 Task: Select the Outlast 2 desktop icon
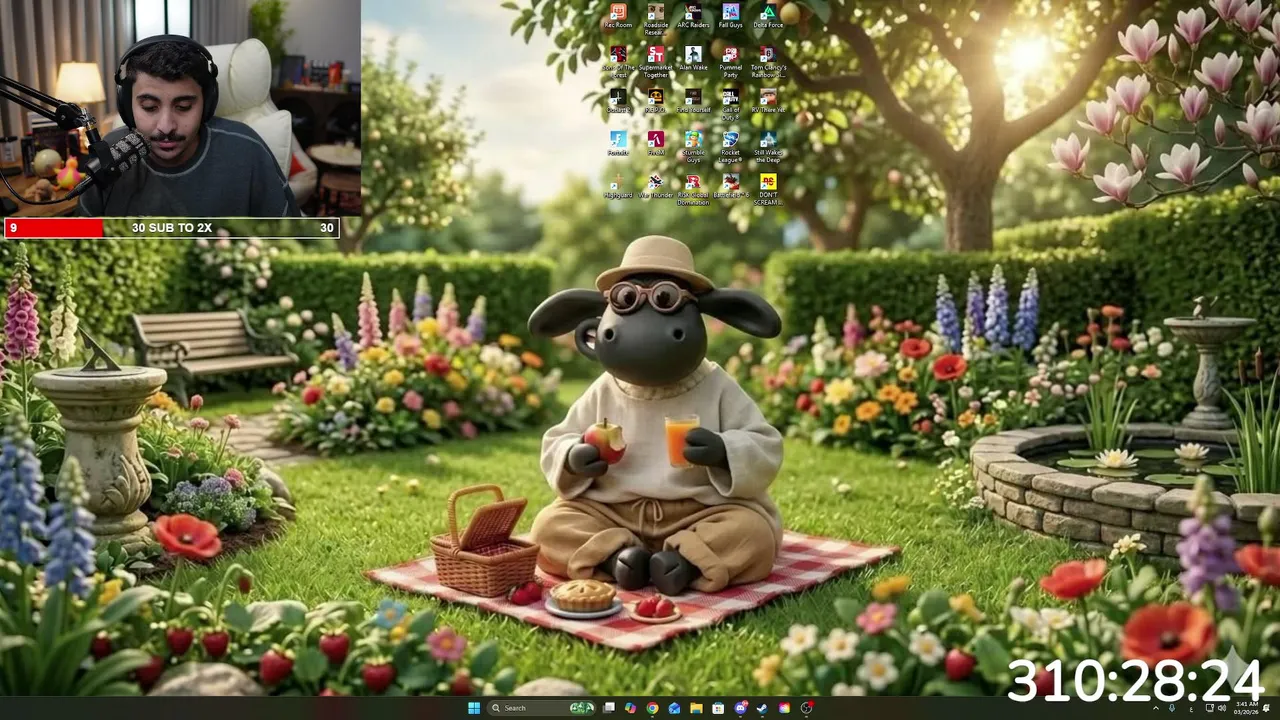click(618, 100)
